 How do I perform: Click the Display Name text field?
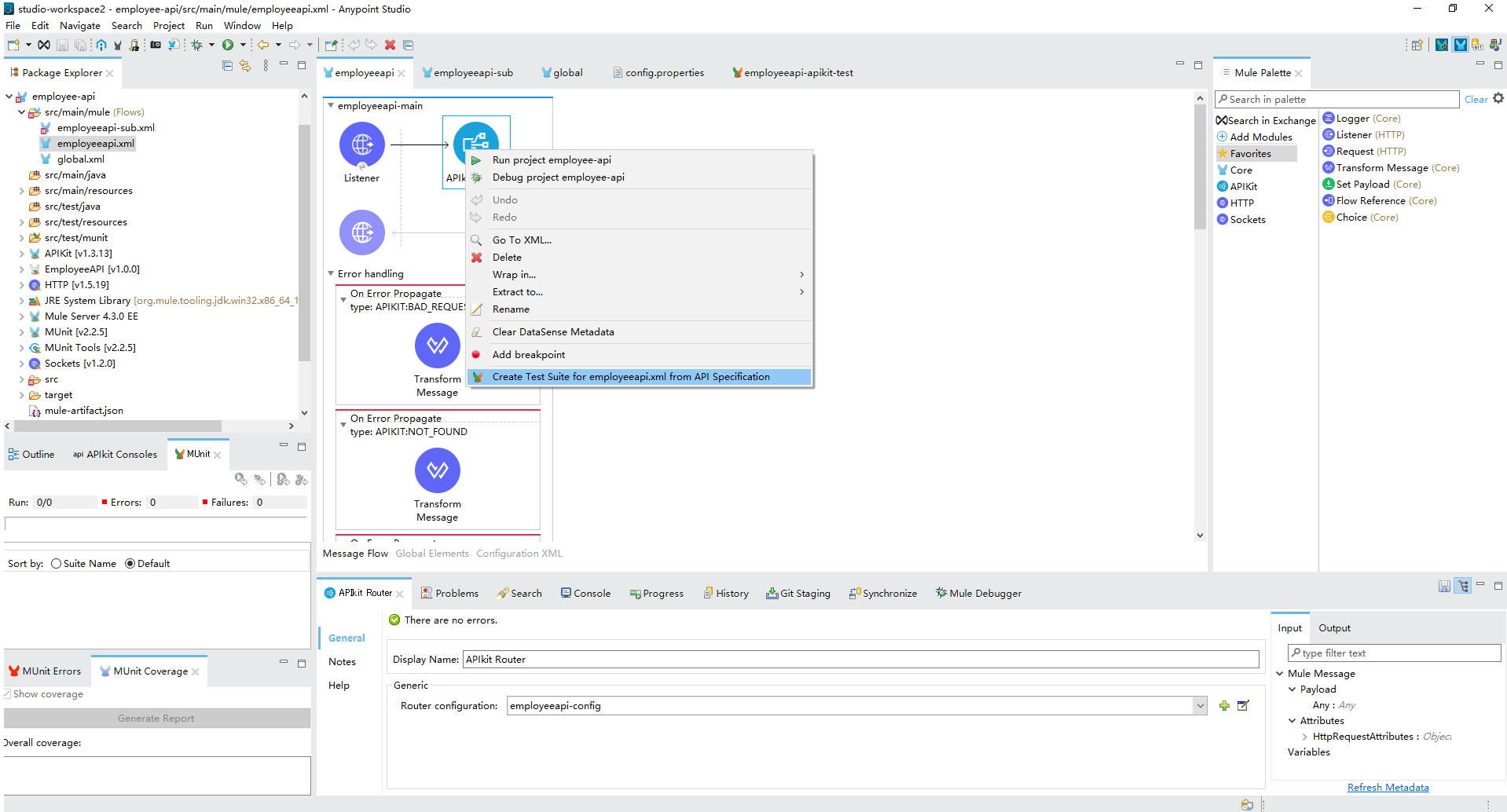click(x=860, y=660)
